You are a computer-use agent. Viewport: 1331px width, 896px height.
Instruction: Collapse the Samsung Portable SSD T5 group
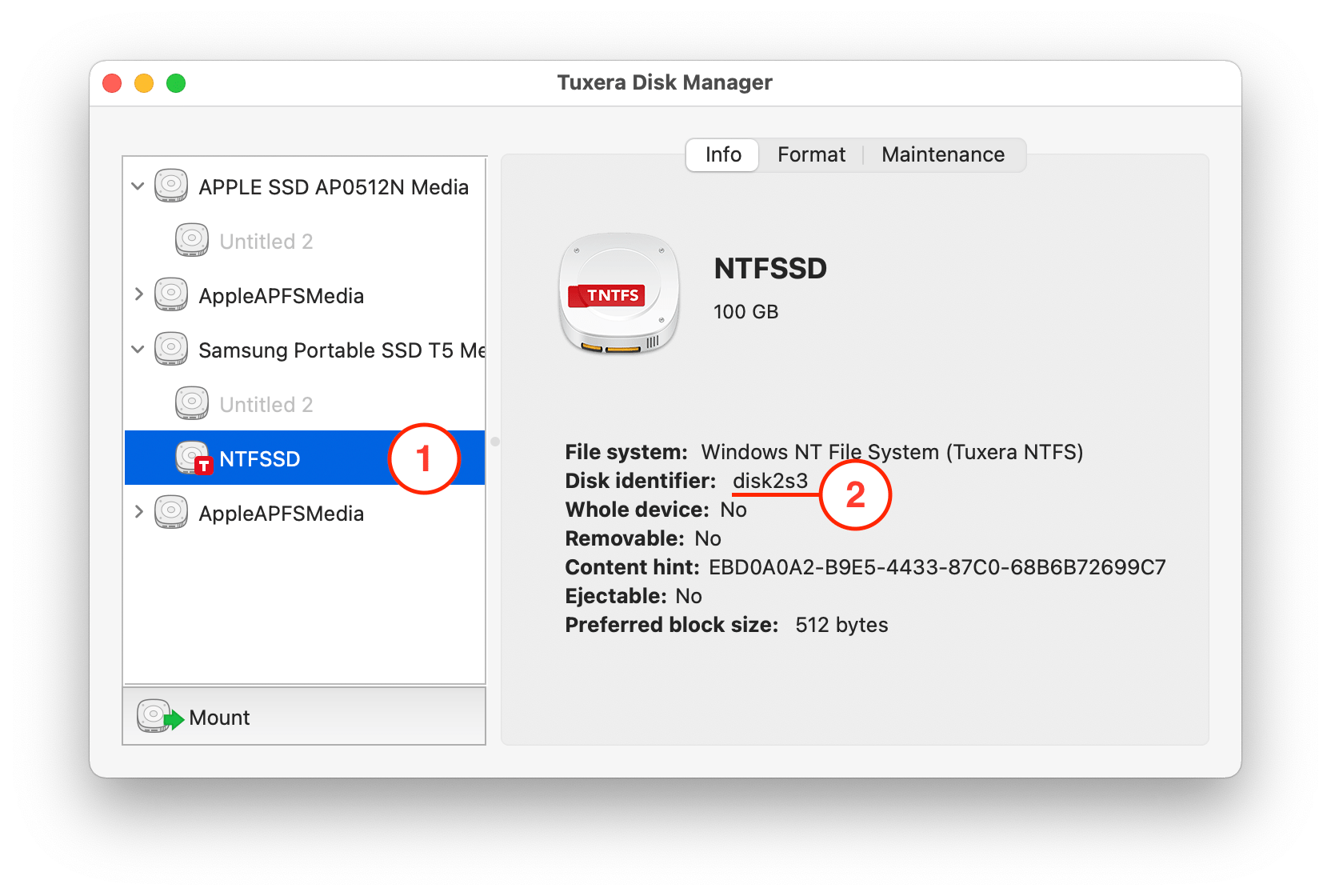(138, 350)
